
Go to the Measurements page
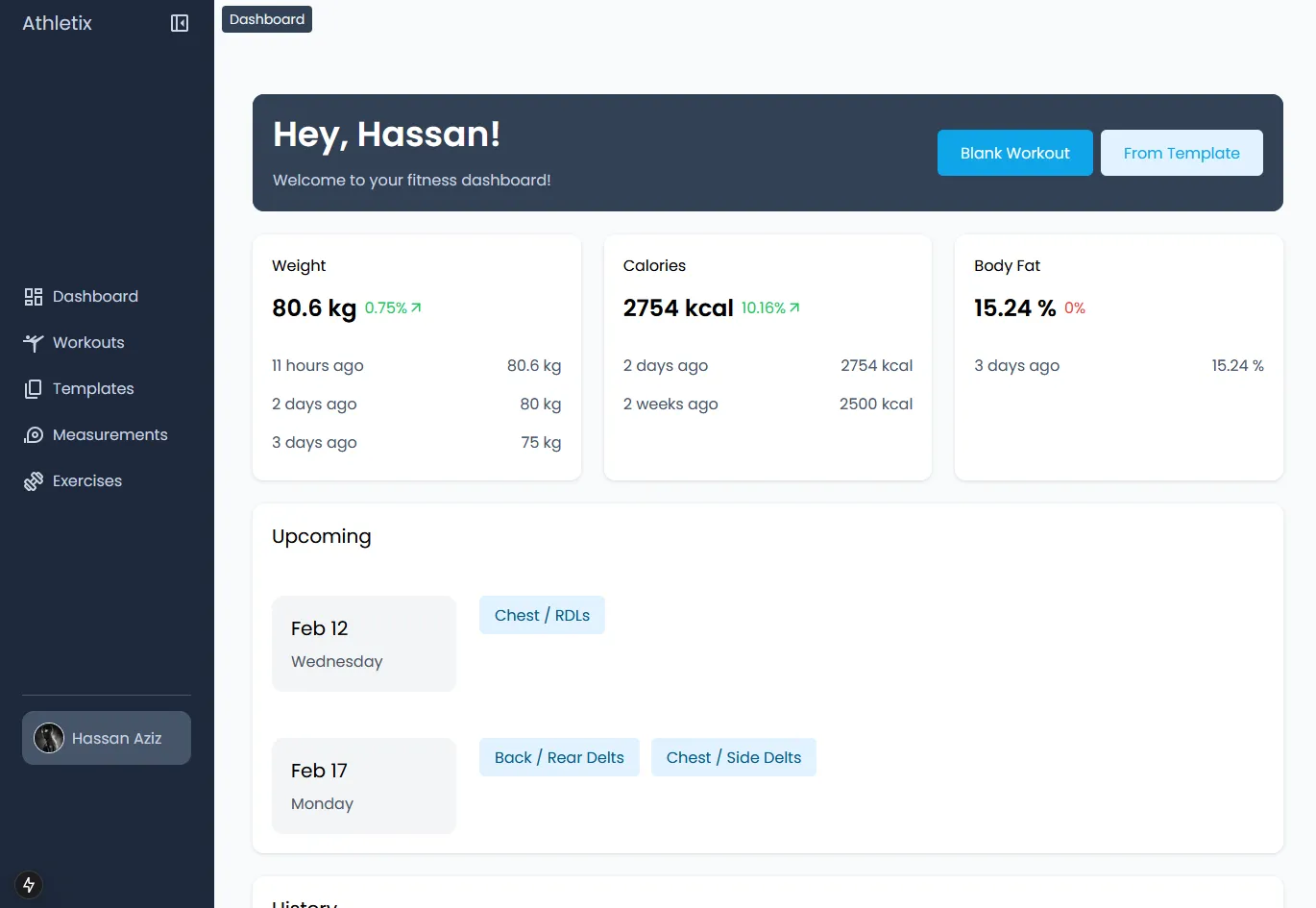[x=110, y=435]
